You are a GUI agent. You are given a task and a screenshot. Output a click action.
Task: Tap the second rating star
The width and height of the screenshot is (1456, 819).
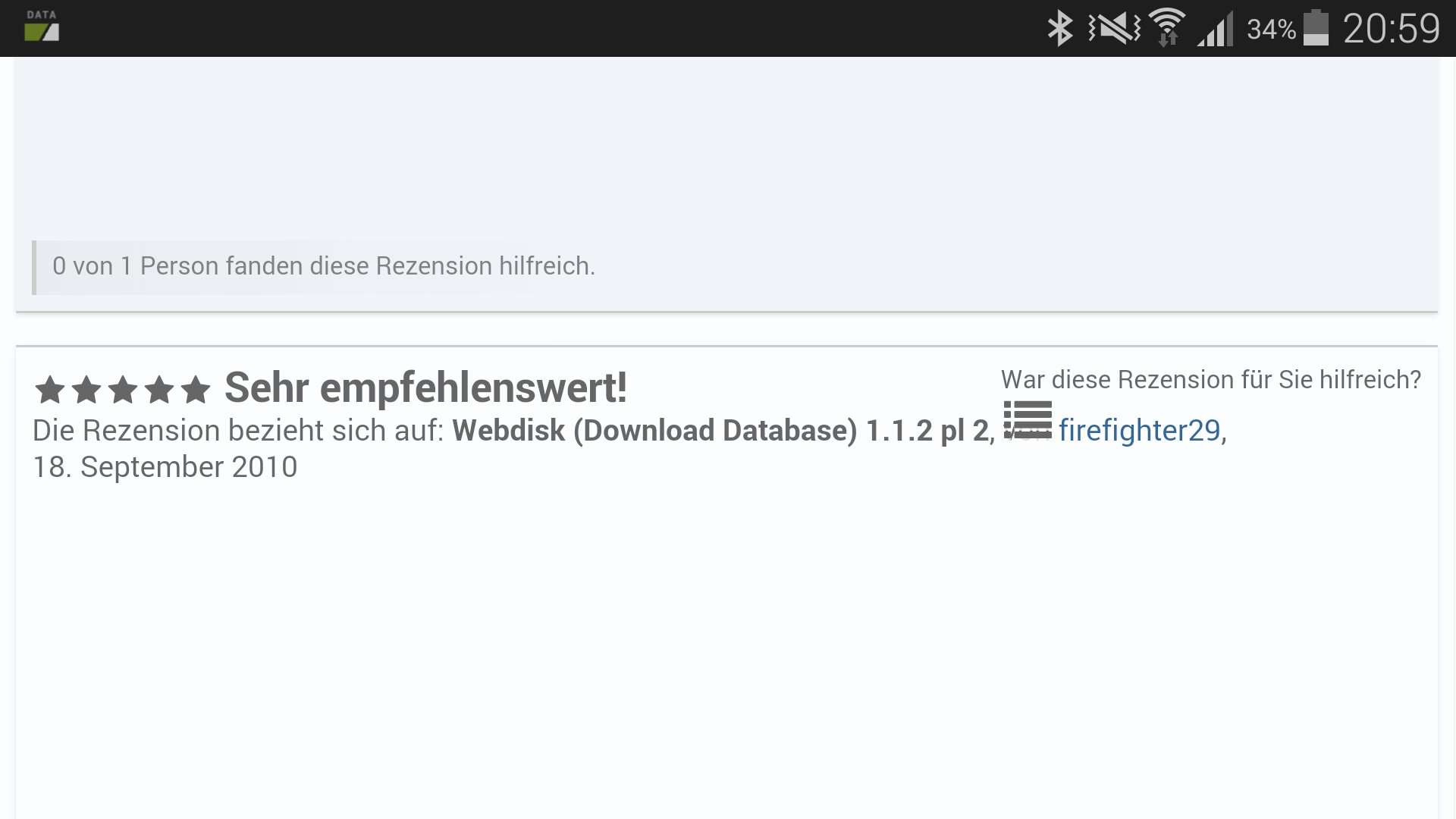point(86,390)
